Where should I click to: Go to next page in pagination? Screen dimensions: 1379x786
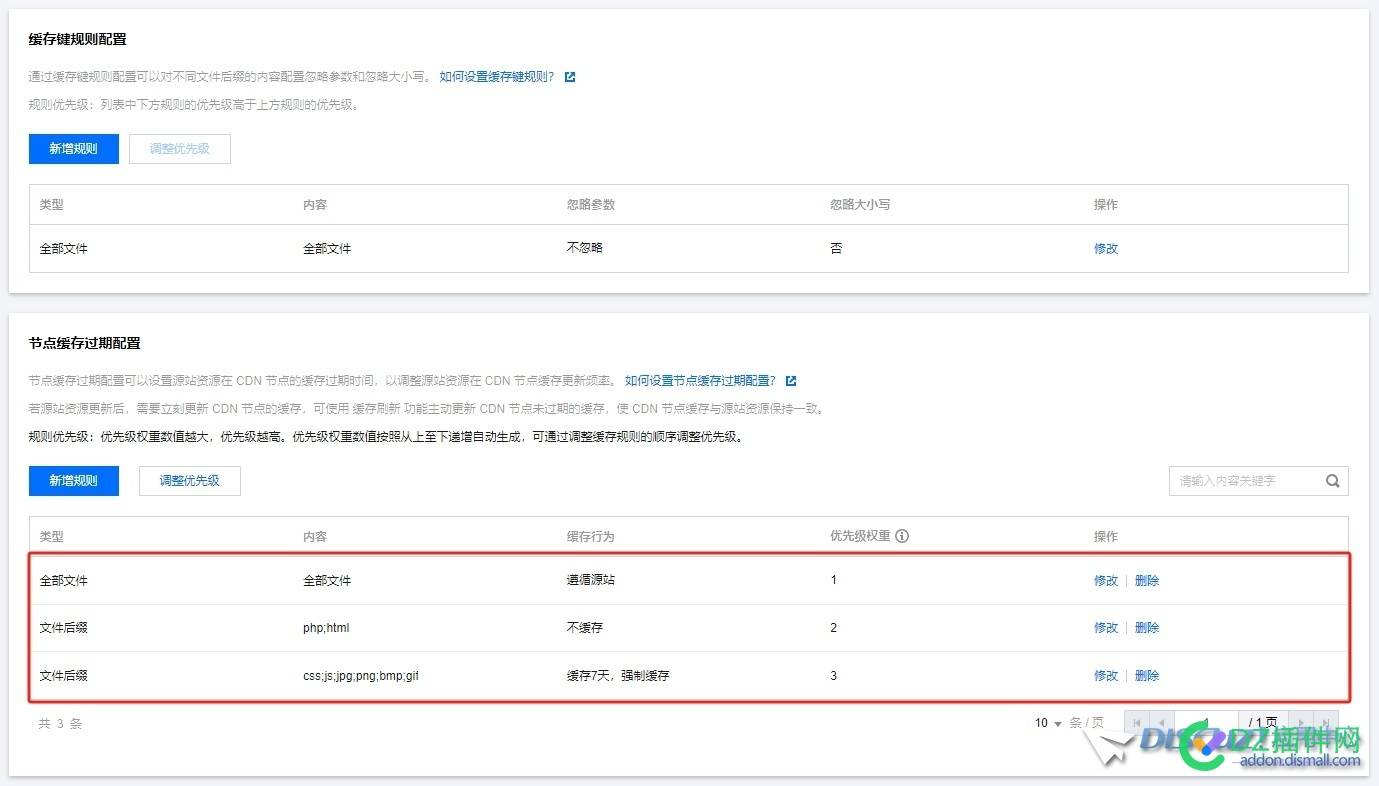[1301, 722]
